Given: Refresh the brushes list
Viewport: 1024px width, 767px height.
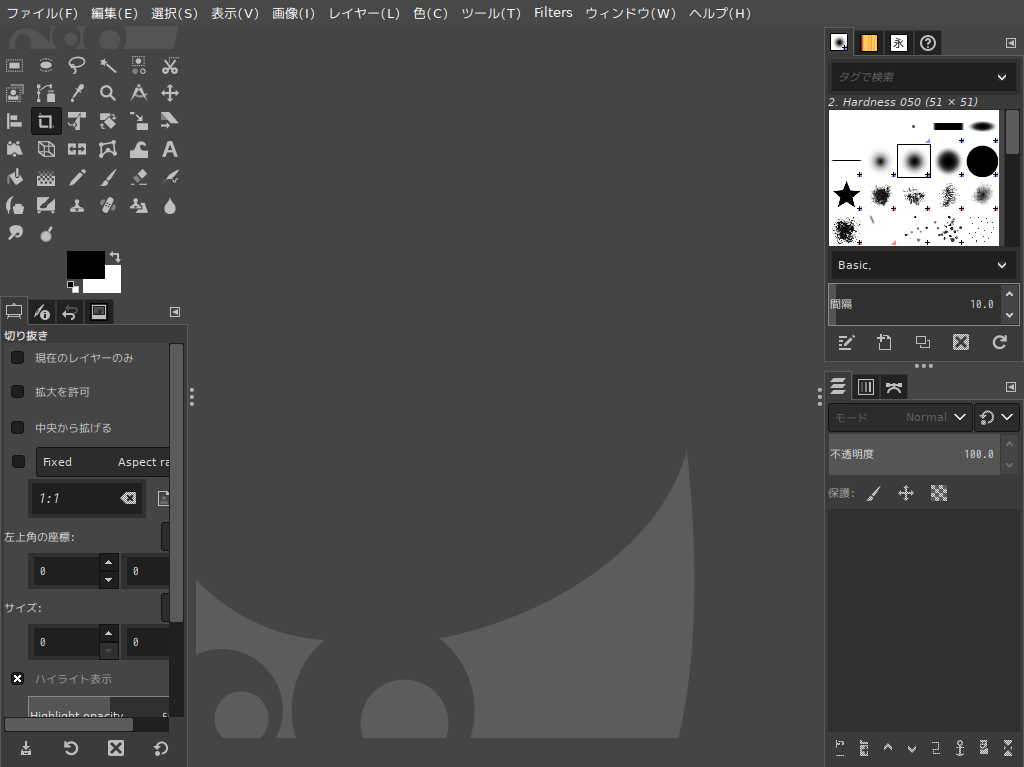Looking at the screenshot, I should pyautogui.click(x=1000, y=342).
